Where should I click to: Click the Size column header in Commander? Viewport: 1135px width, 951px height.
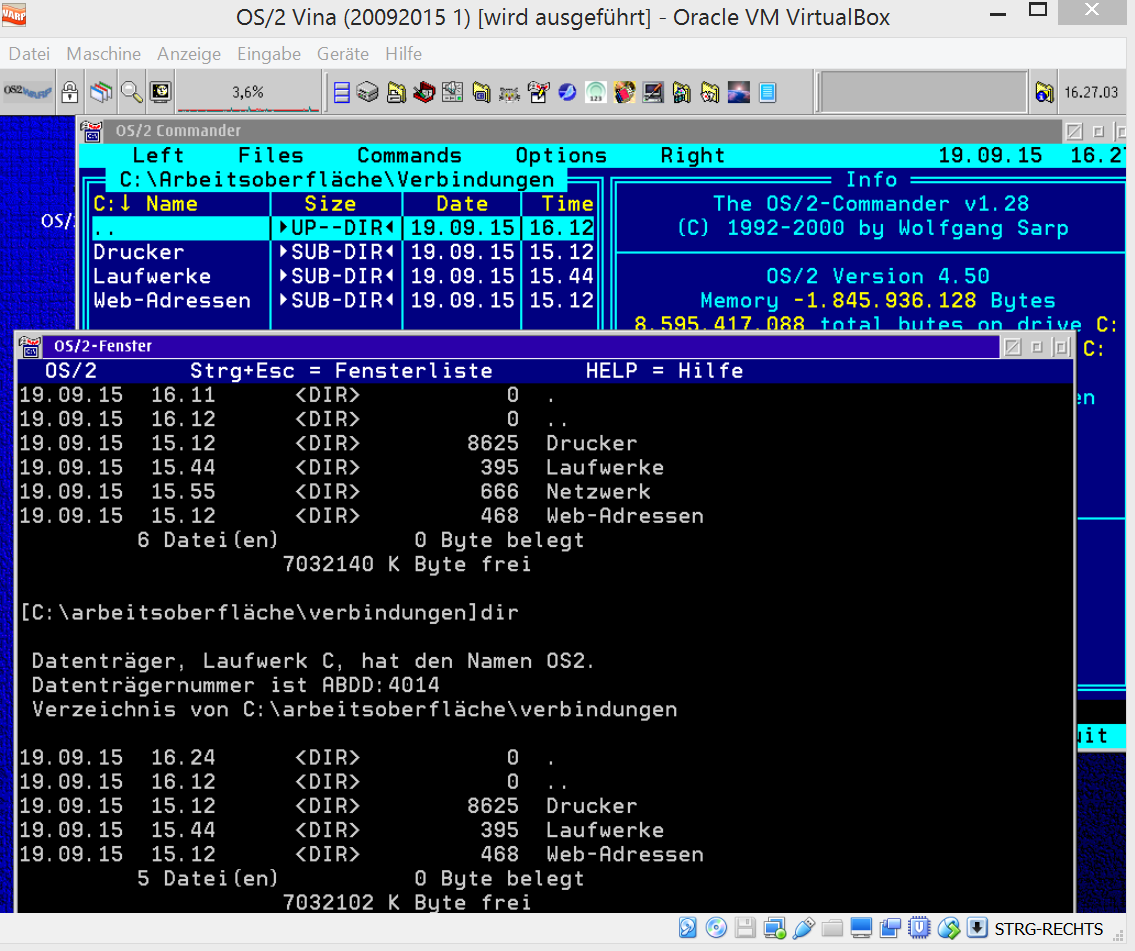330,203
